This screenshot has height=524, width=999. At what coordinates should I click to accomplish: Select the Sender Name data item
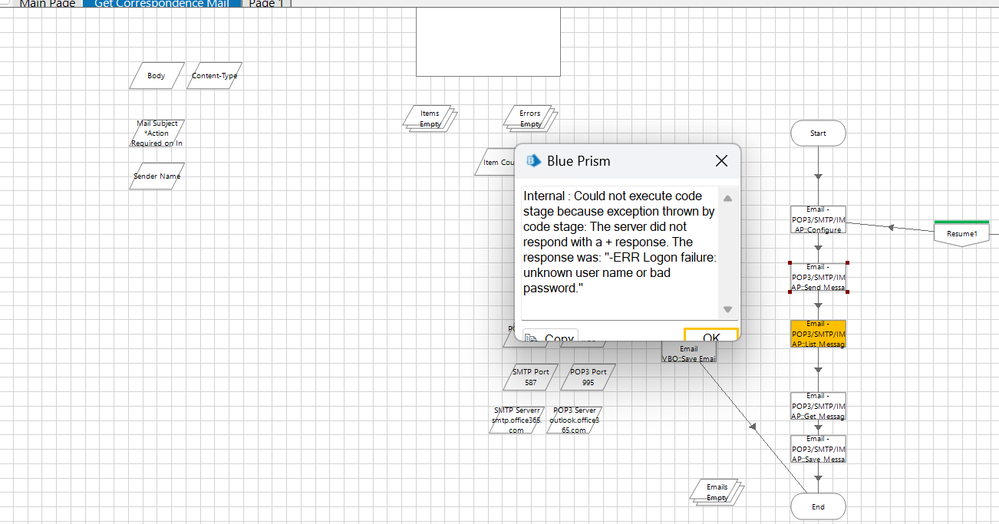tap(157, 176)
